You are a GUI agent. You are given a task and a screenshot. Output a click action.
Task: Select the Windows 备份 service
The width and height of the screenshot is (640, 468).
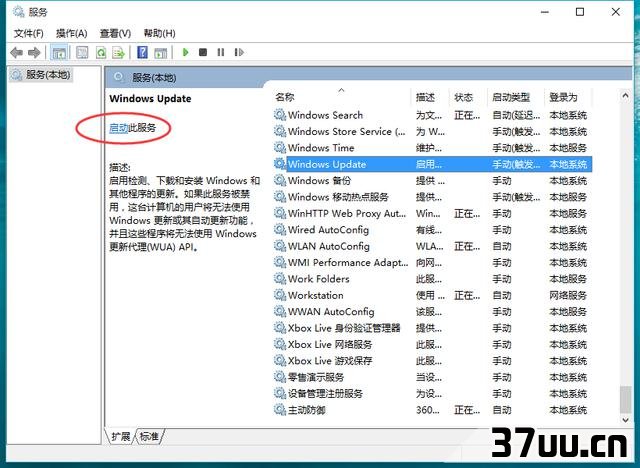point(319,181)
